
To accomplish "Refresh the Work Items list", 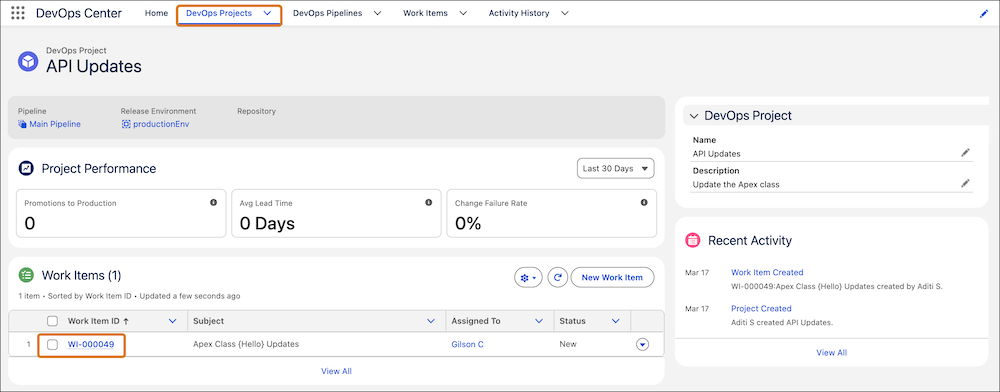I will pos(557,278).
